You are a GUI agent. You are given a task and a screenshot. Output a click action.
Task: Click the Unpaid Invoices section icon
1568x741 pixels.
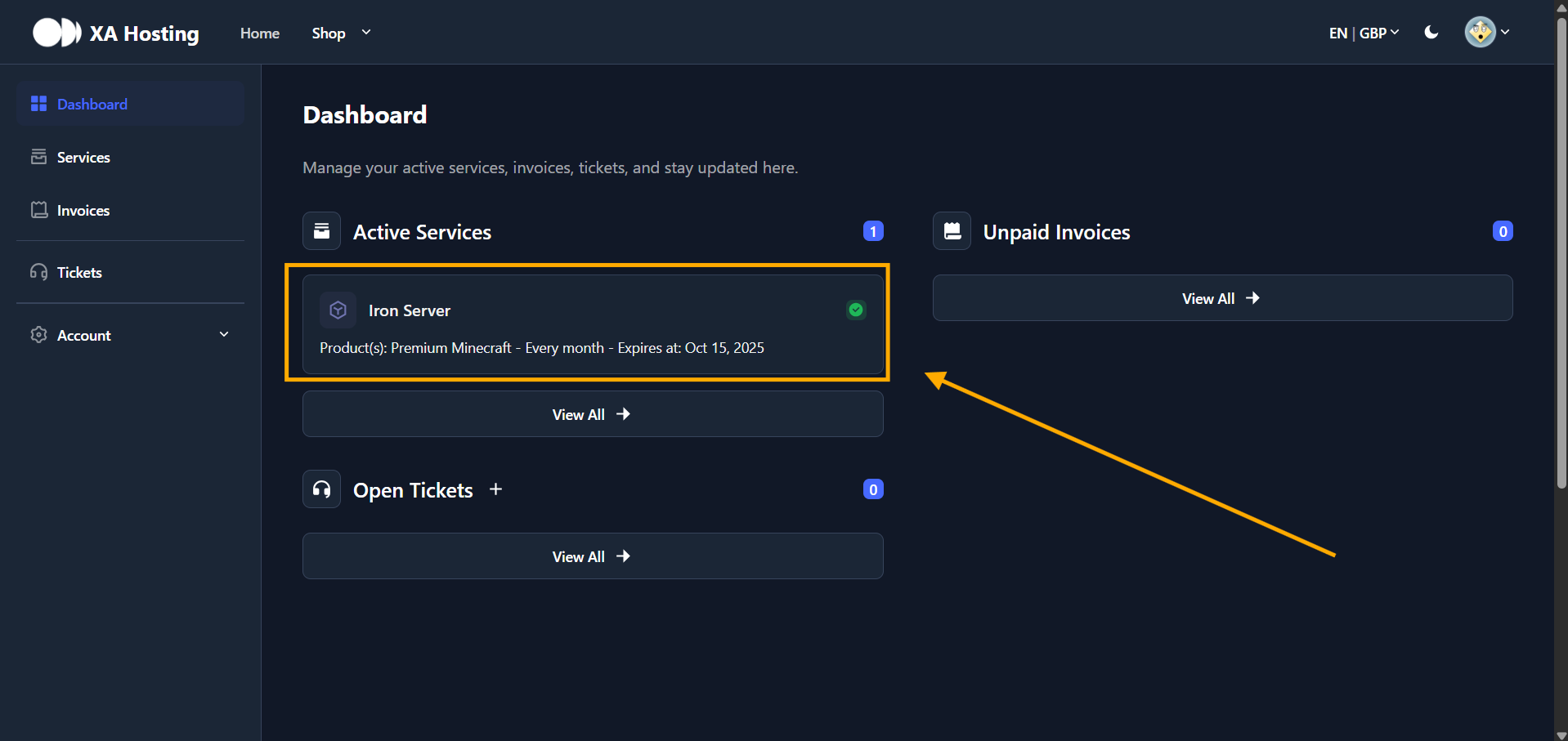[x=952, y=231]
